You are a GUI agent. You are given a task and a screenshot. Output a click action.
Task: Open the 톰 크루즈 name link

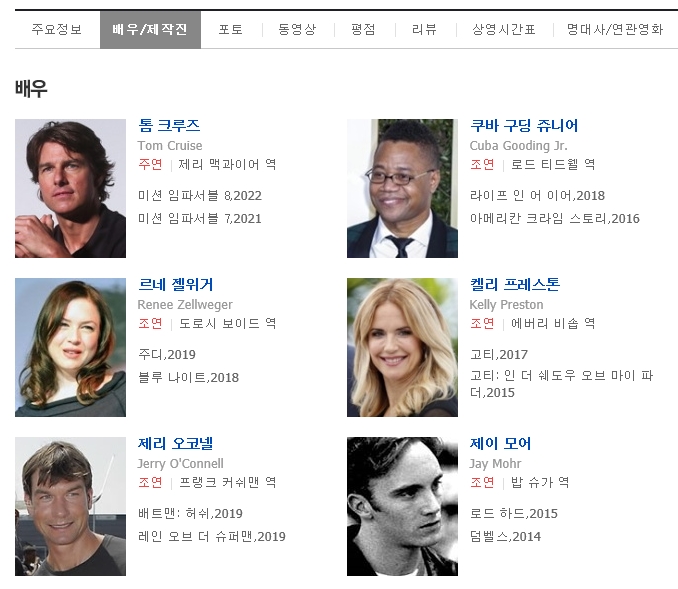[169, 125]
